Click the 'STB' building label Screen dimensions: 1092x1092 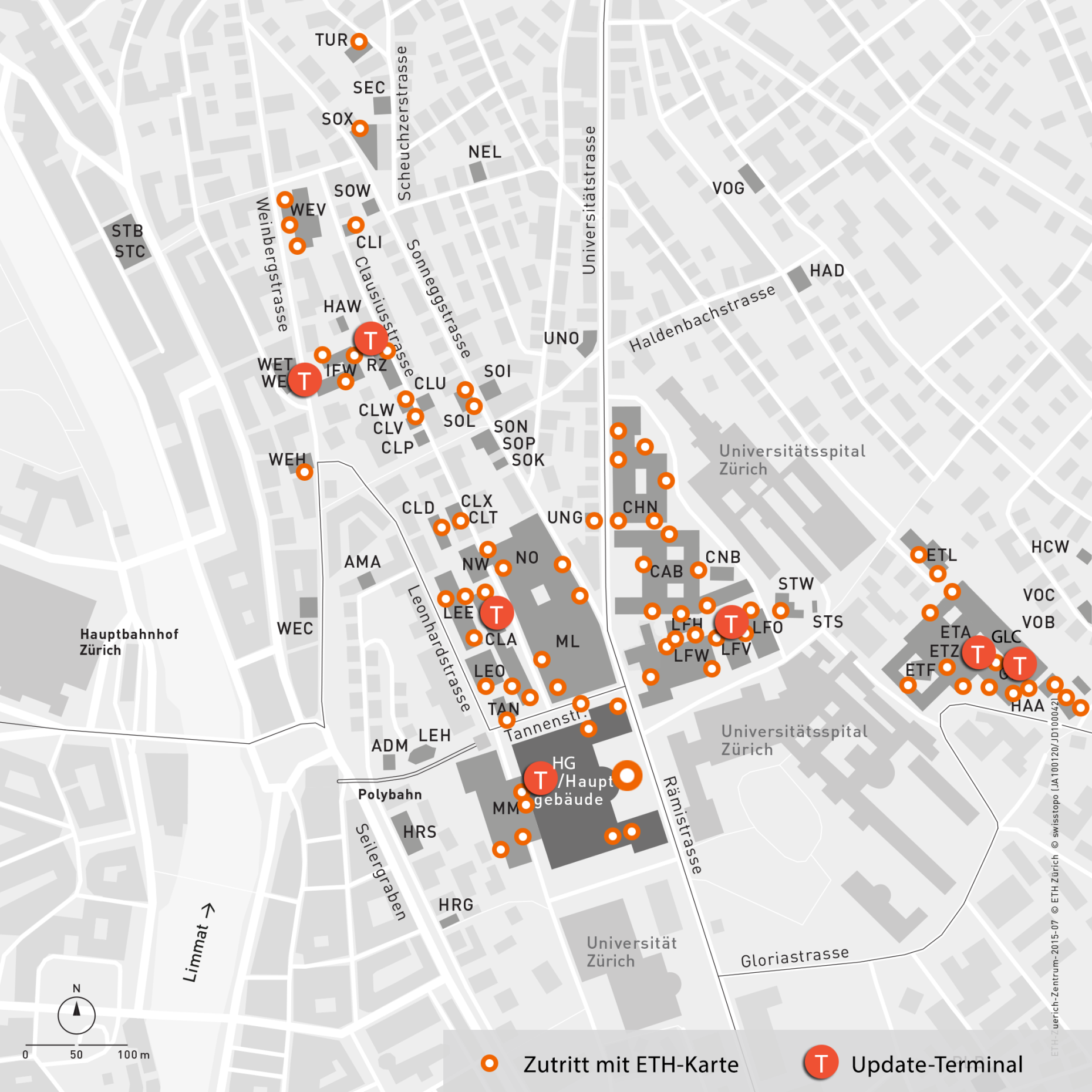point(127,231)
